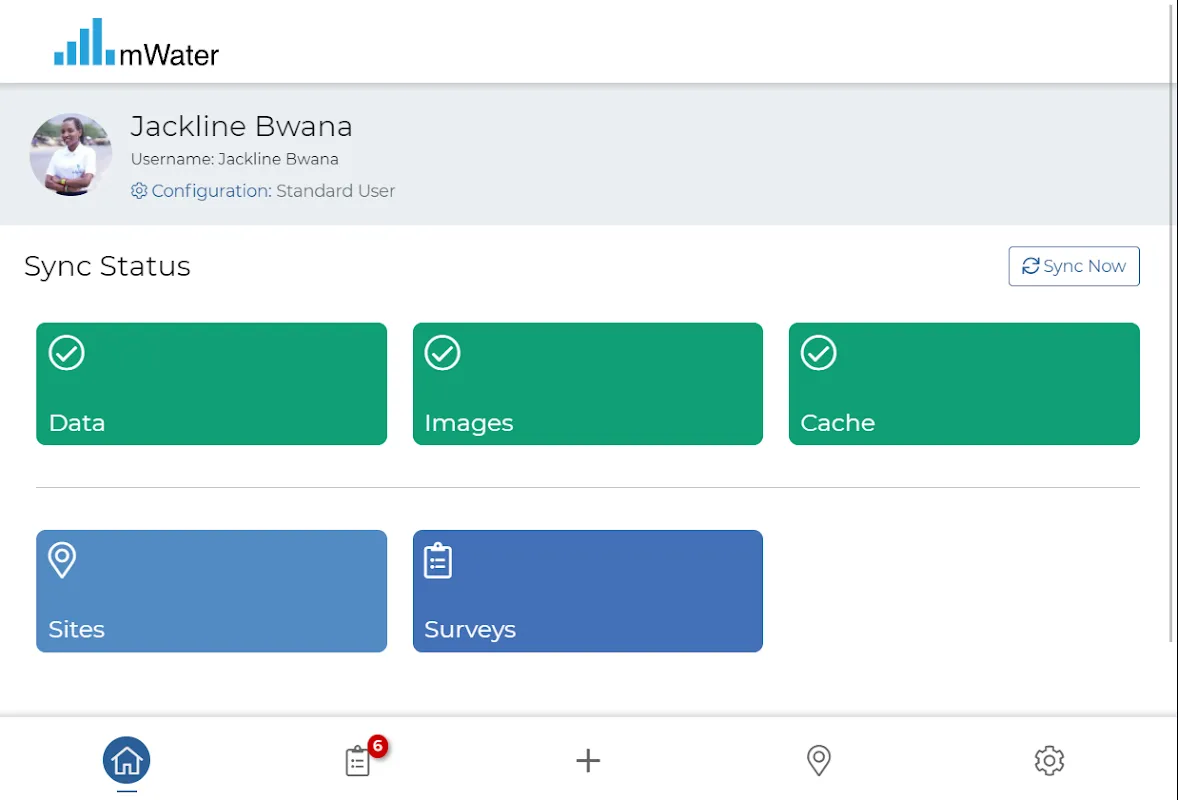Open the Sites tile

(x=211, y=591)
